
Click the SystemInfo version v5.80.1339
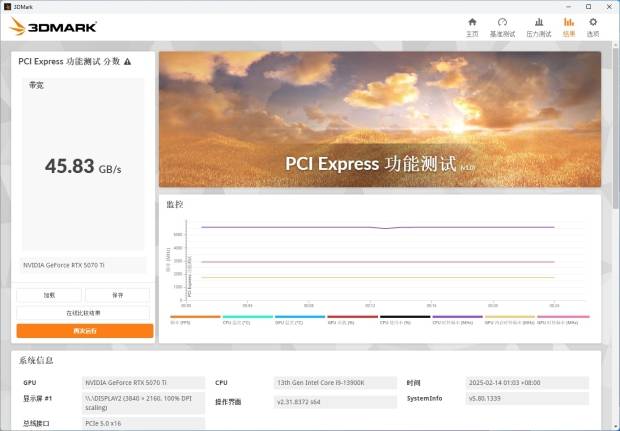click(x=527, y=399)
